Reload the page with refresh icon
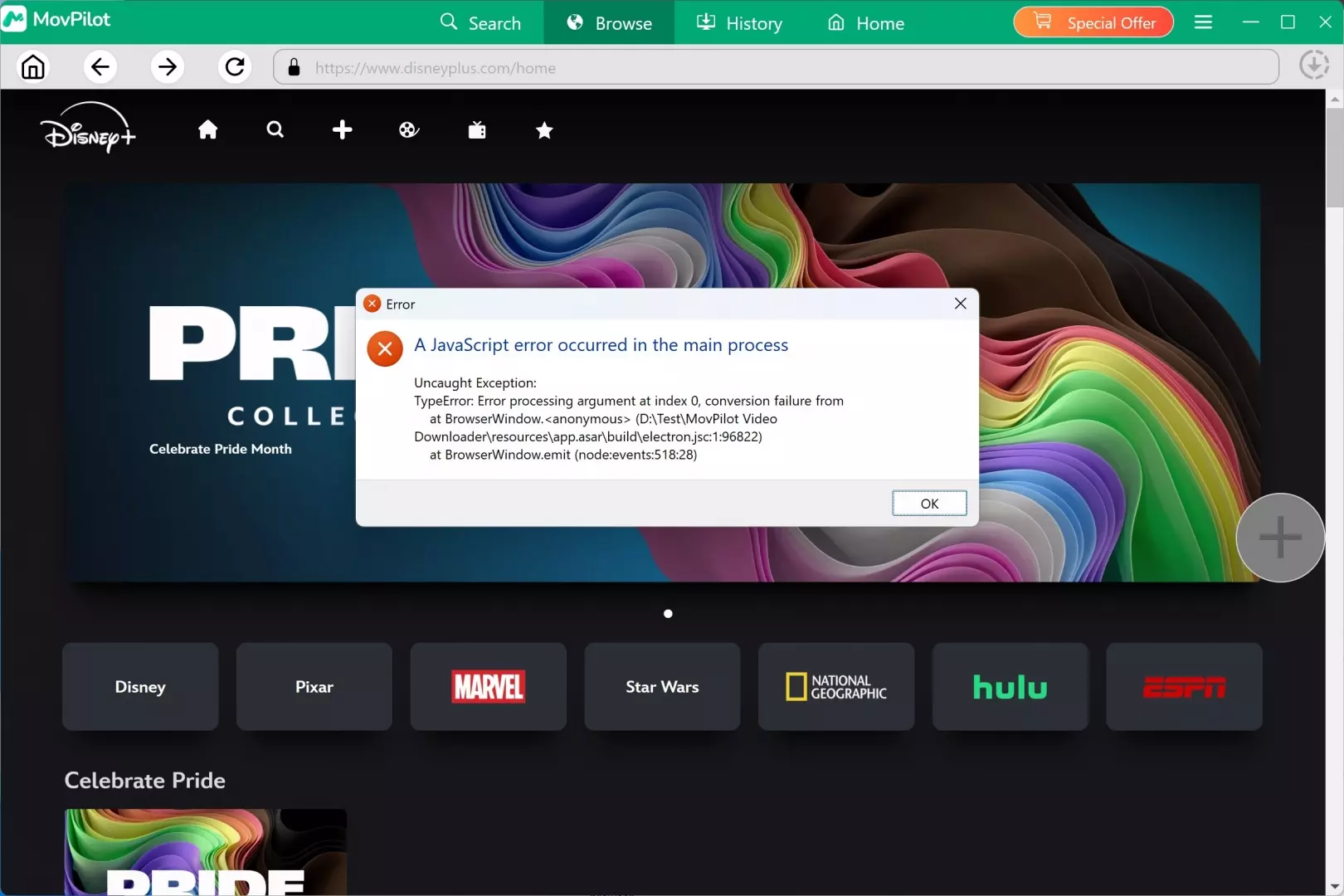 coord(235,66)
